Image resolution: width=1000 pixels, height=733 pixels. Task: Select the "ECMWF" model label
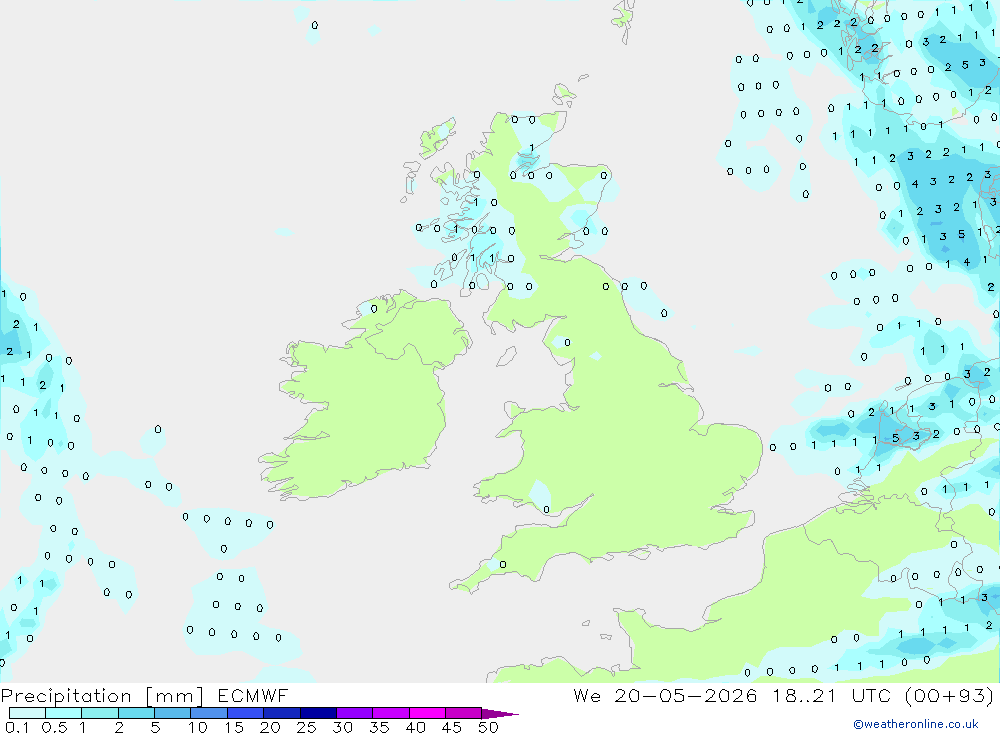click(253, 695)
